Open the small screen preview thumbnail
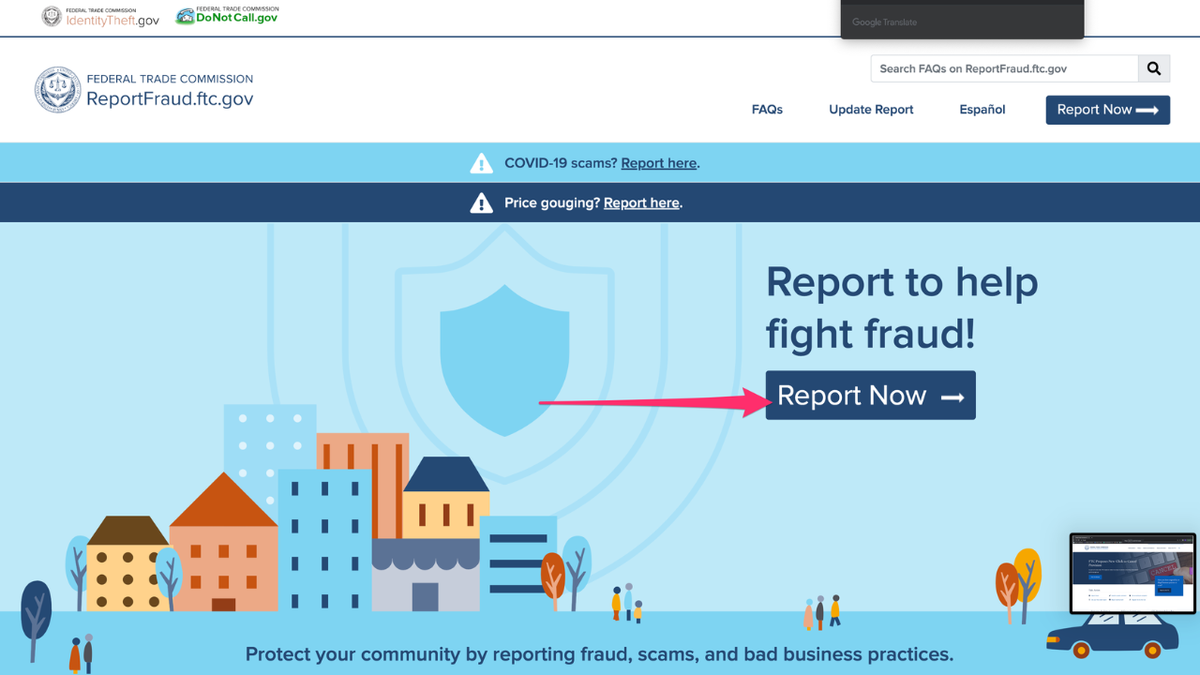 pos(1132,573)
